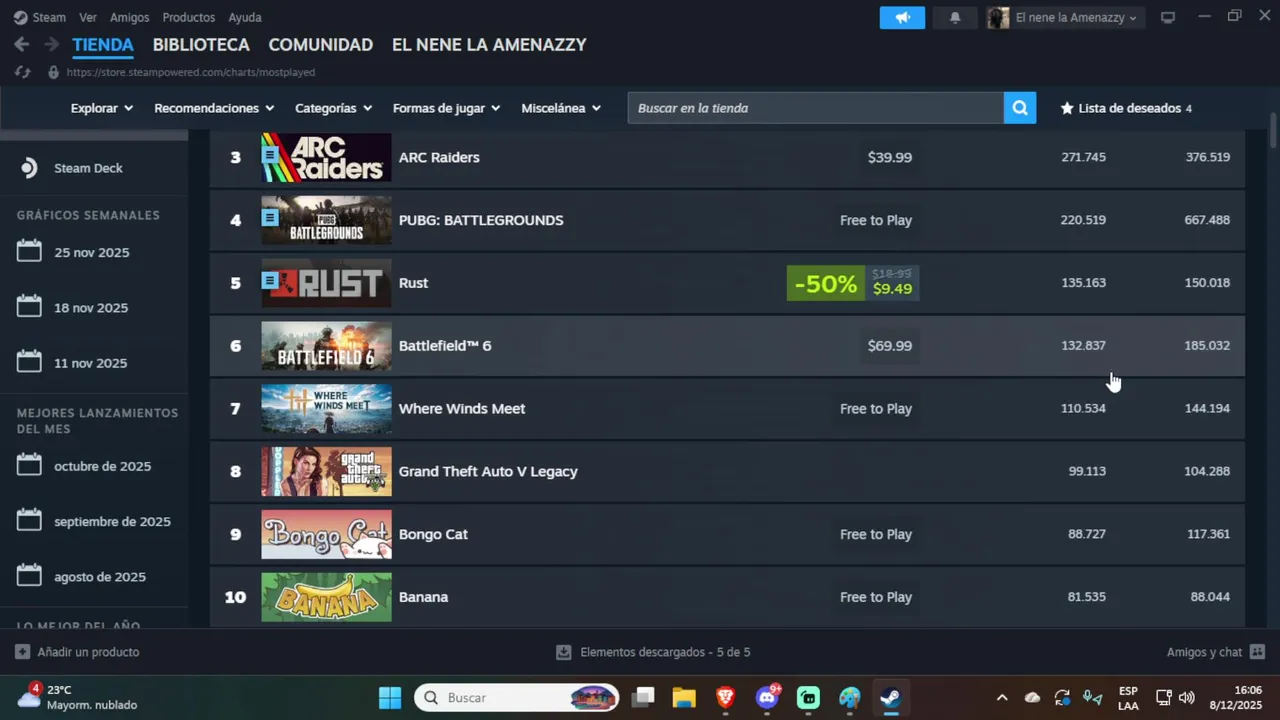Screen dimensions: 1280x720
Task: Click the Rust -50% discount badge
Action: pos(825,283)
